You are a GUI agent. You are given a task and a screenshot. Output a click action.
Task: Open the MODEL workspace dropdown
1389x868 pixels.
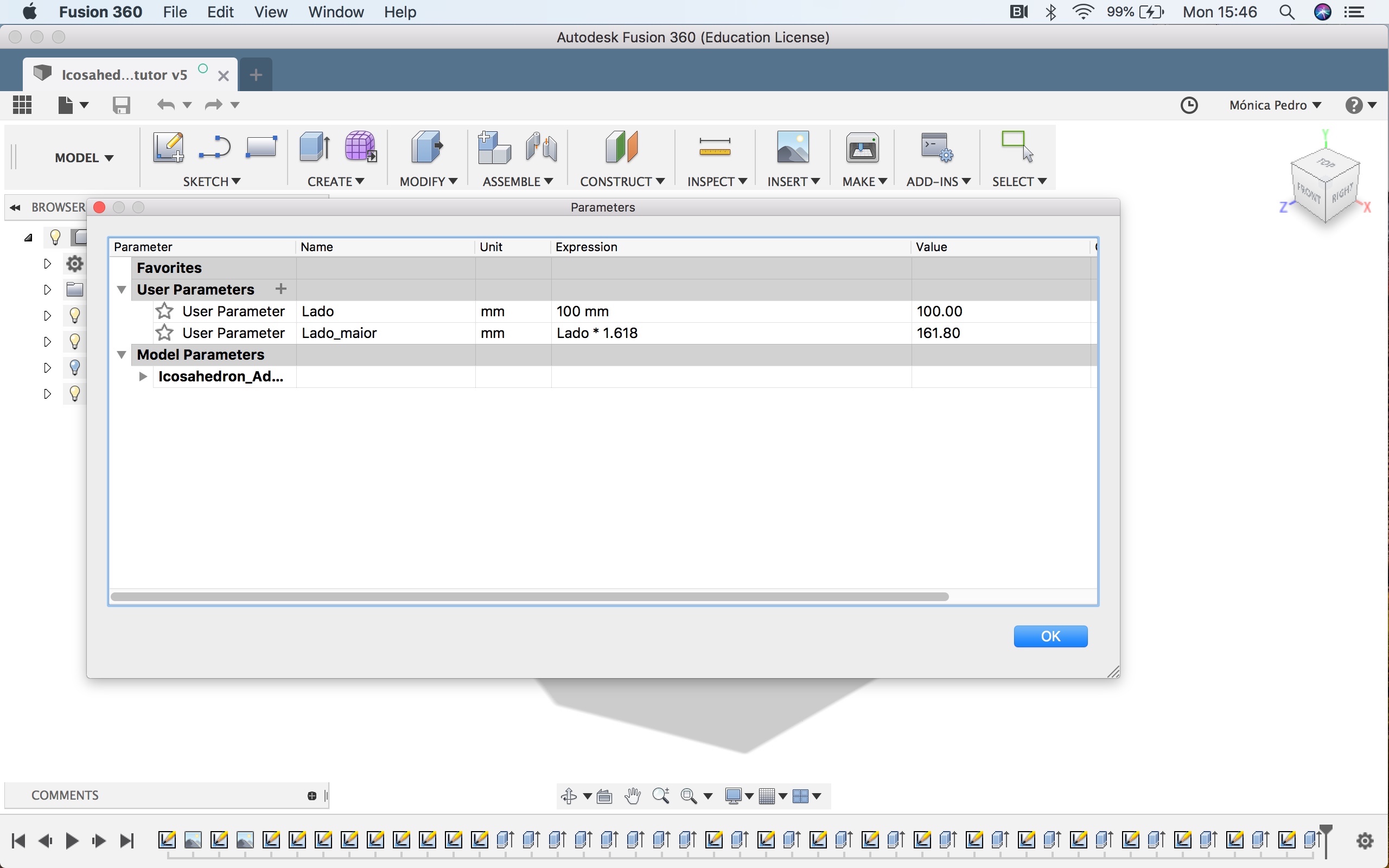85,158
